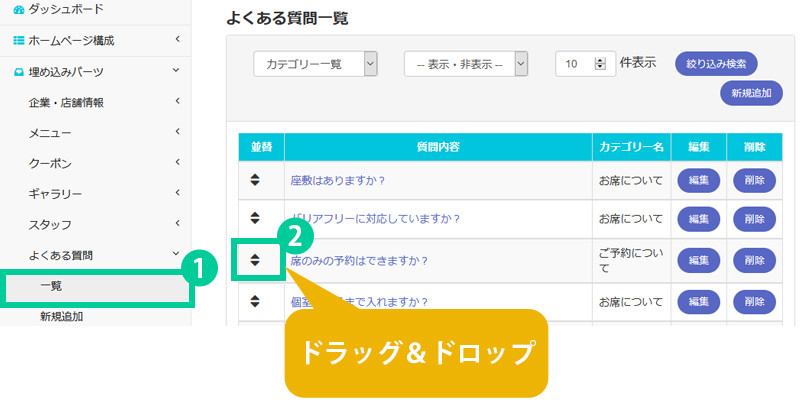The width and height of the screenshot is (800, 408).
Task: Click sort handle for バリアフリー row
Action: (x=255, y=219)
